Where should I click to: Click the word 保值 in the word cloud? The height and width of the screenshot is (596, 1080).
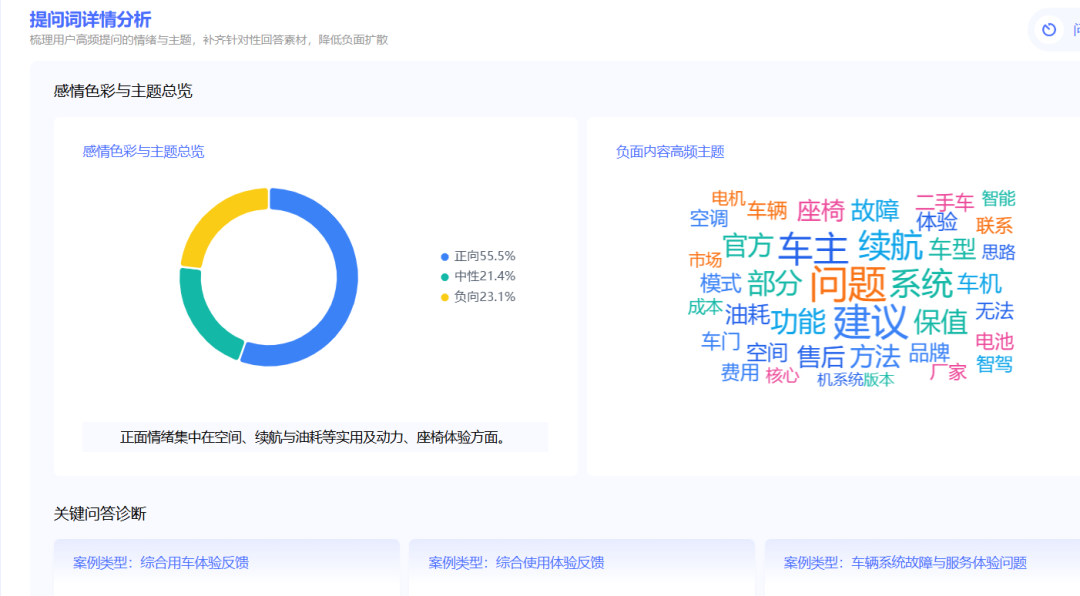(x=940, y=322)
